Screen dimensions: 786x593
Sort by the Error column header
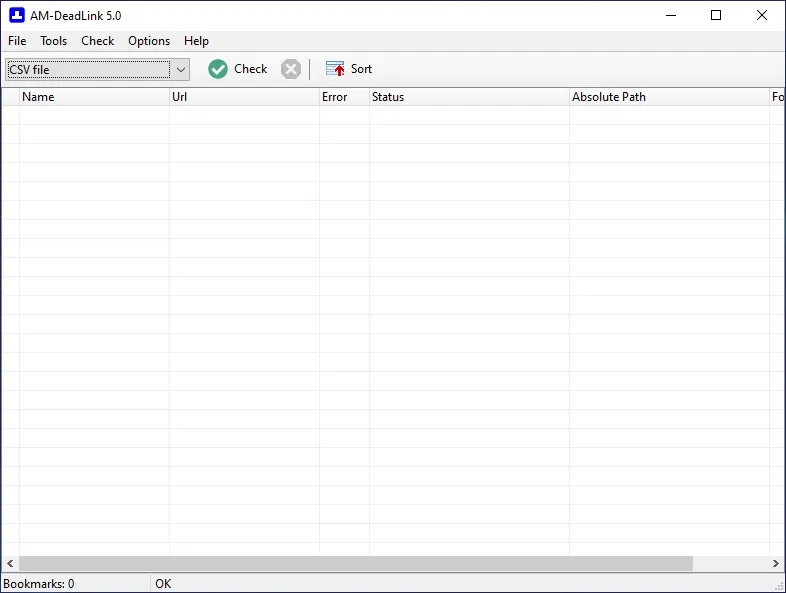click(x=344, y=97)
